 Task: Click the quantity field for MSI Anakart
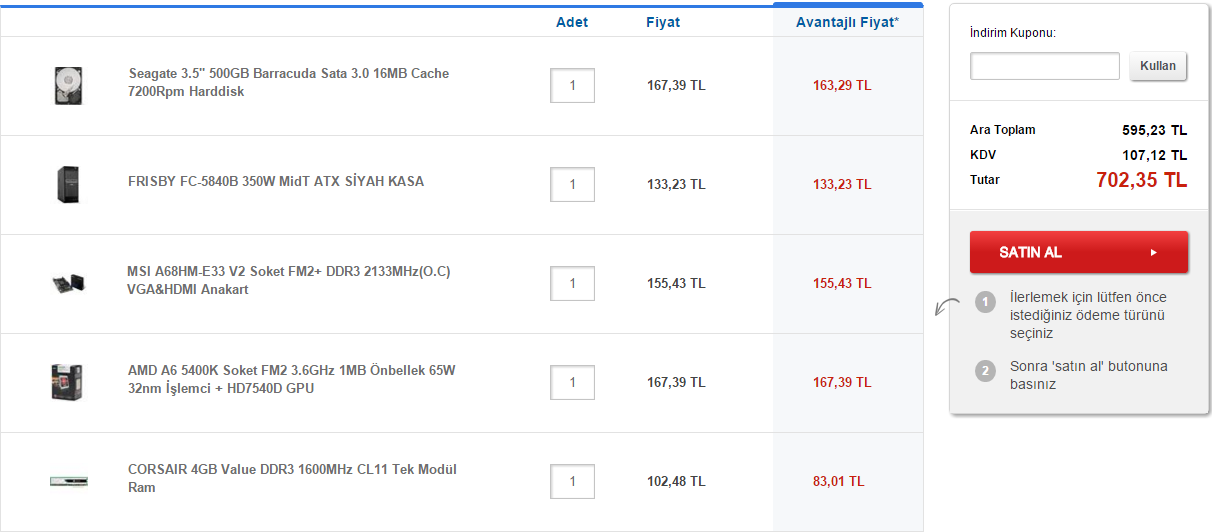coord(572,283)
